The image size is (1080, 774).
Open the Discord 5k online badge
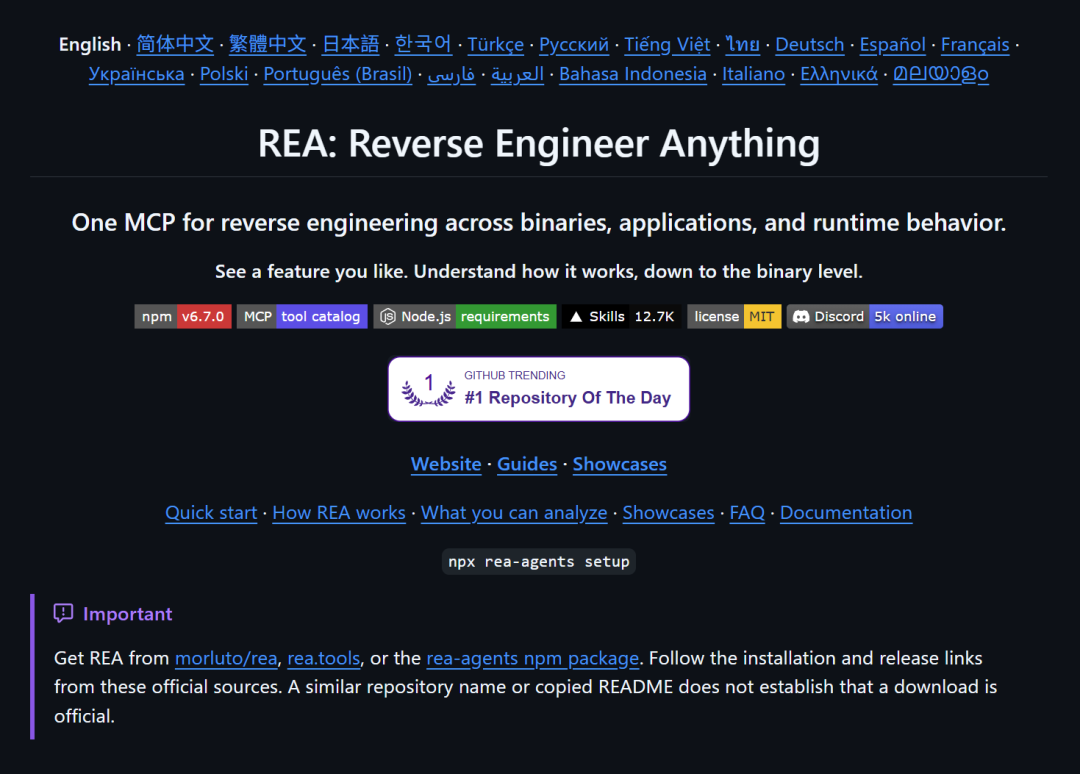pos(864,317)
